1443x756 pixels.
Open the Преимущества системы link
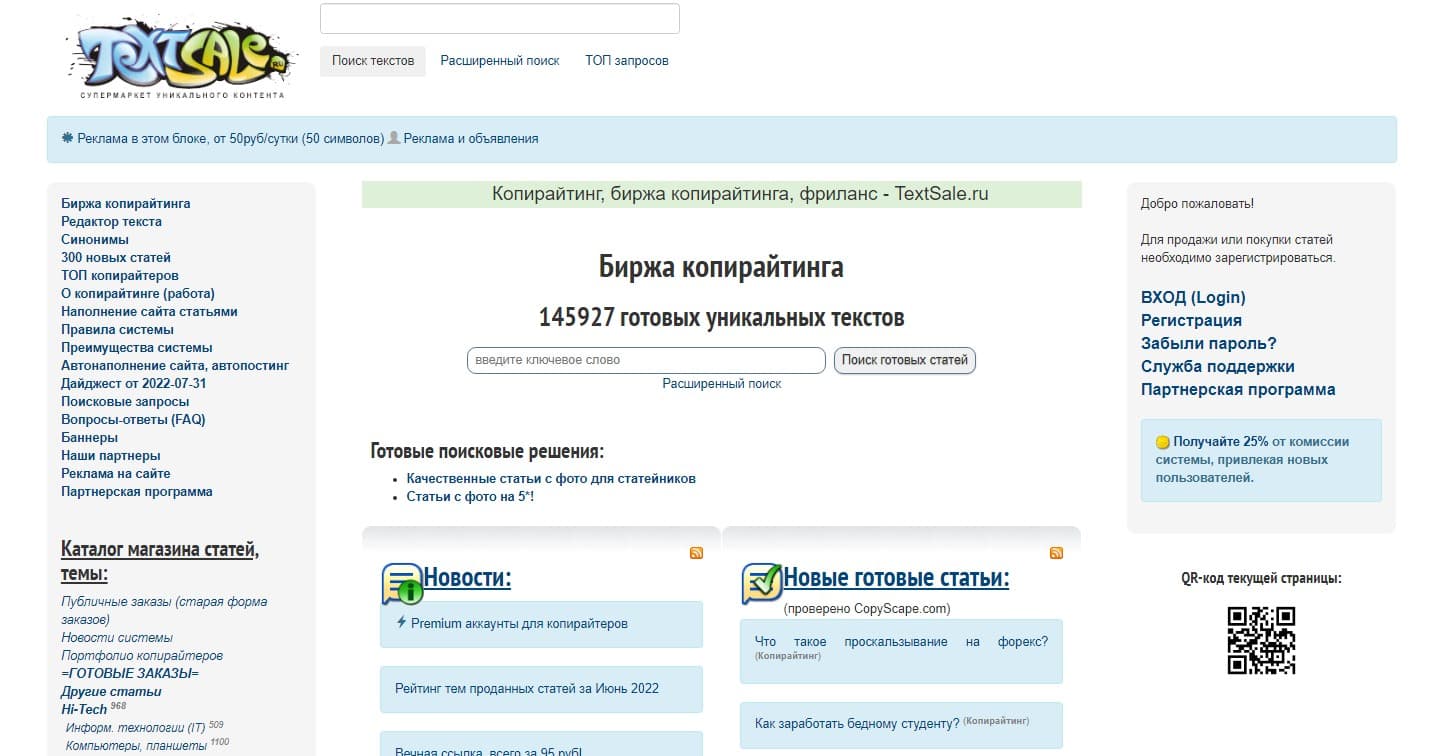[x=137, y=348]
